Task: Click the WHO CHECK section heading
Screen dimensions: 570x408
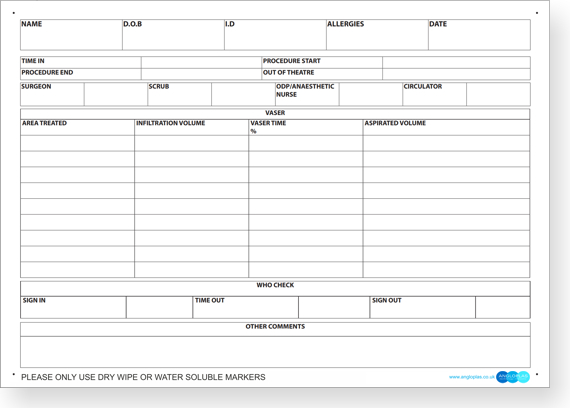Action: point(275,285)
